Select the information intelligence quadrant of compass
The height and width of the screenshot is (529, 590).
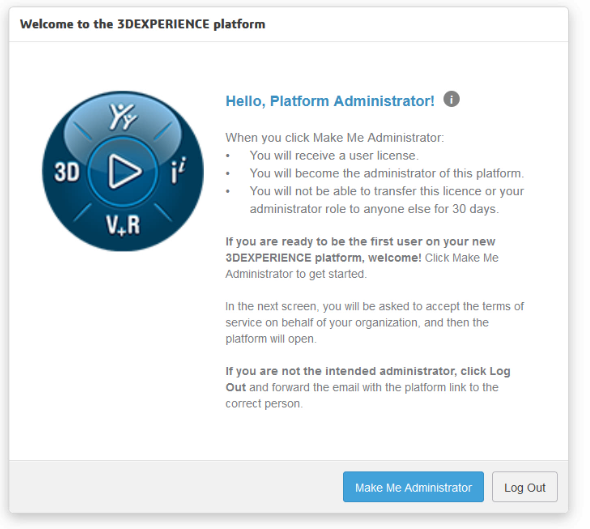(x=178, y=171)
